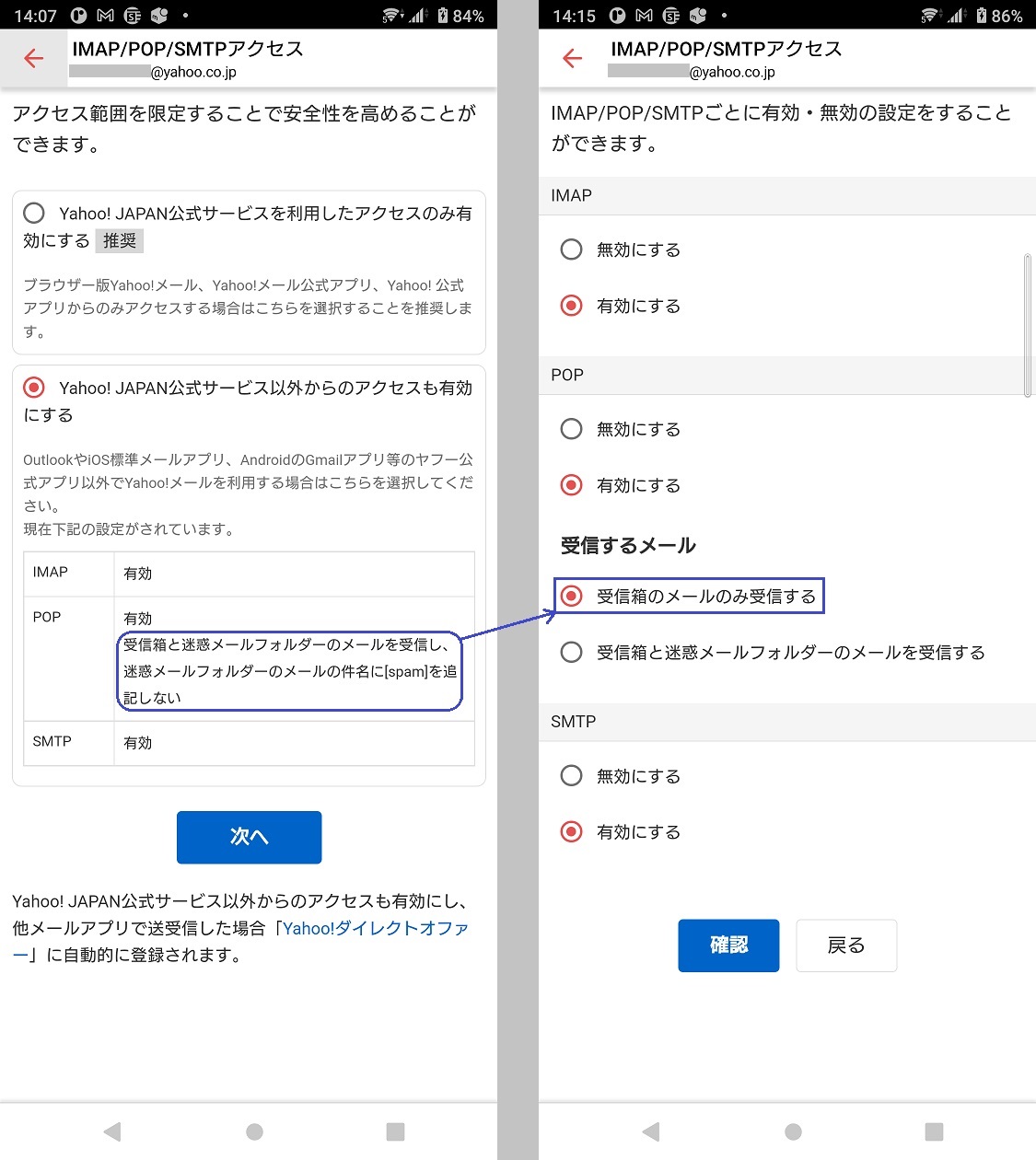Choose 受信箱のメールのみ受信する option
Image resolution: width=1036 pixels, height=1160 pixels.
click(x=572, y=597)
